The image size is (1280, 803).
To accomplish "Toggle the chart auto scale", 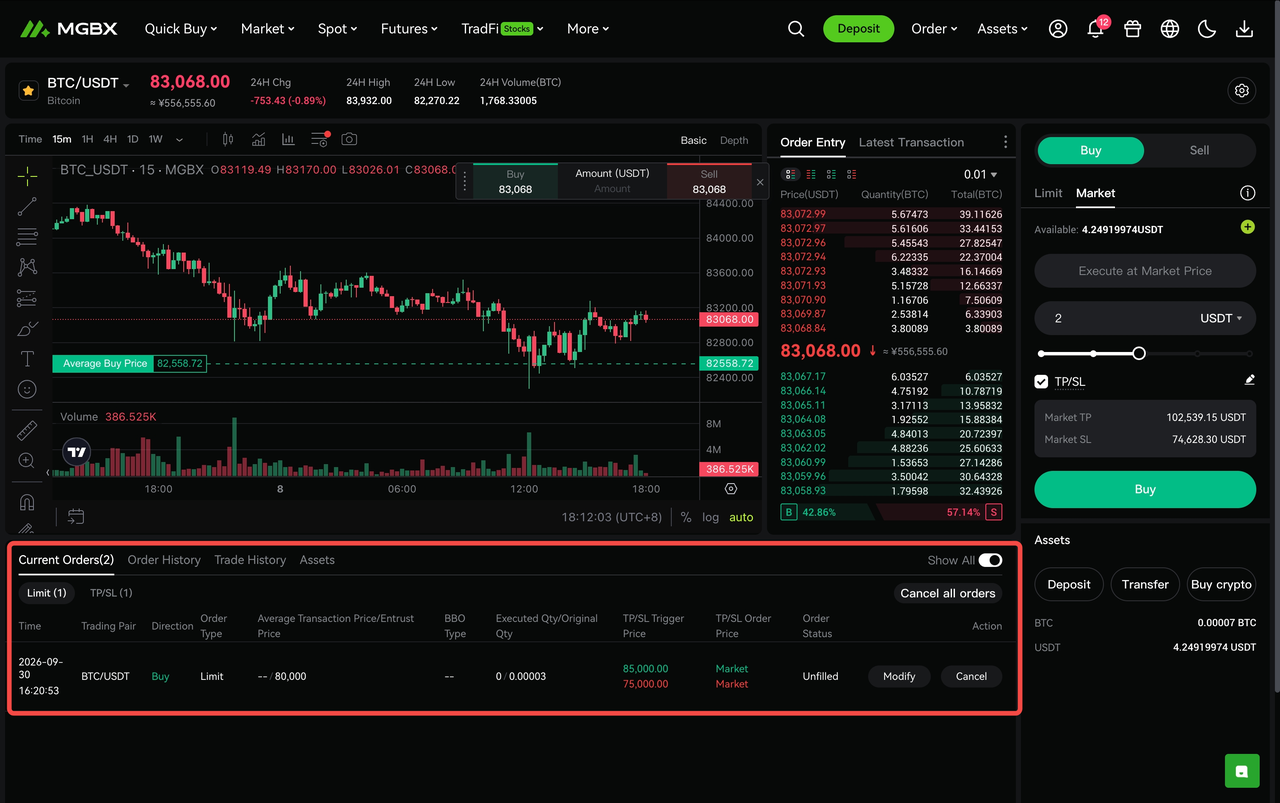I will click(x=741, y=517).
